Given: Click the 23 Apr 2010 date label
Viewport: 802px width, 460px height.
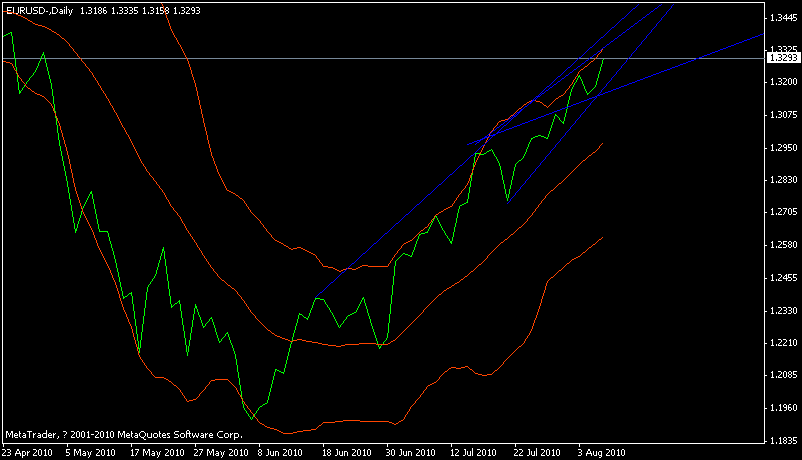Looking at the screenshot, I should [28, 453].
